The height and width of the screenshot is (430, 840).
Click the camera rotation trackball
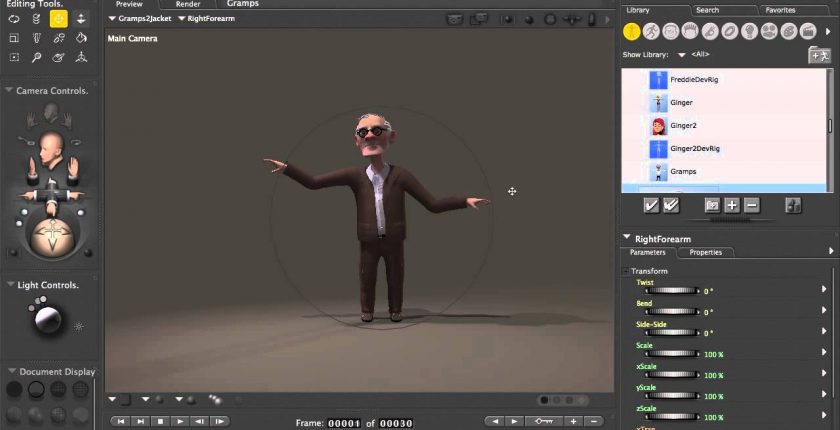52,236
